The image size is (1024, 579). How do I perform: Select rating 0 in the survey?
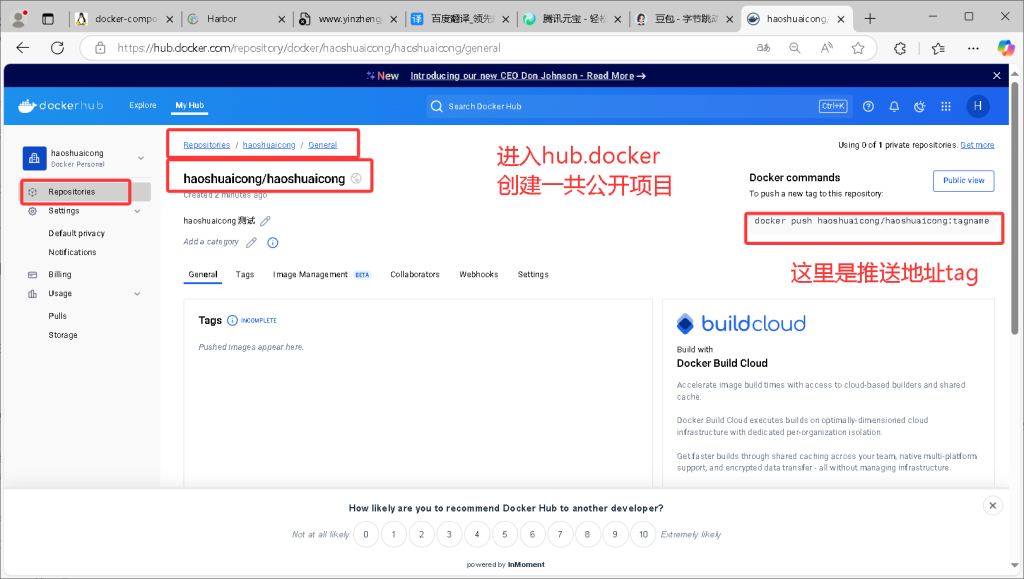coord(367,535)
